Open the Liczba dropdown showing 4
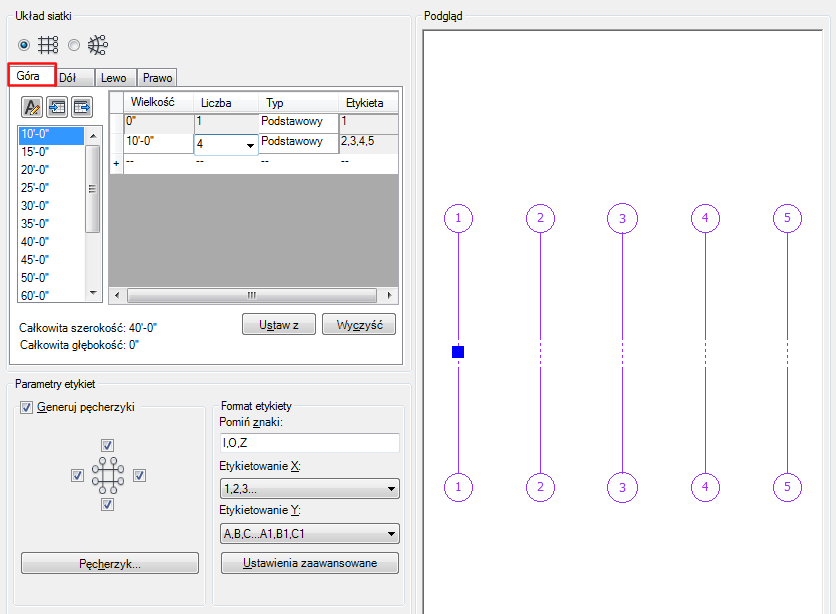836x614 pixels. point(250,145)
